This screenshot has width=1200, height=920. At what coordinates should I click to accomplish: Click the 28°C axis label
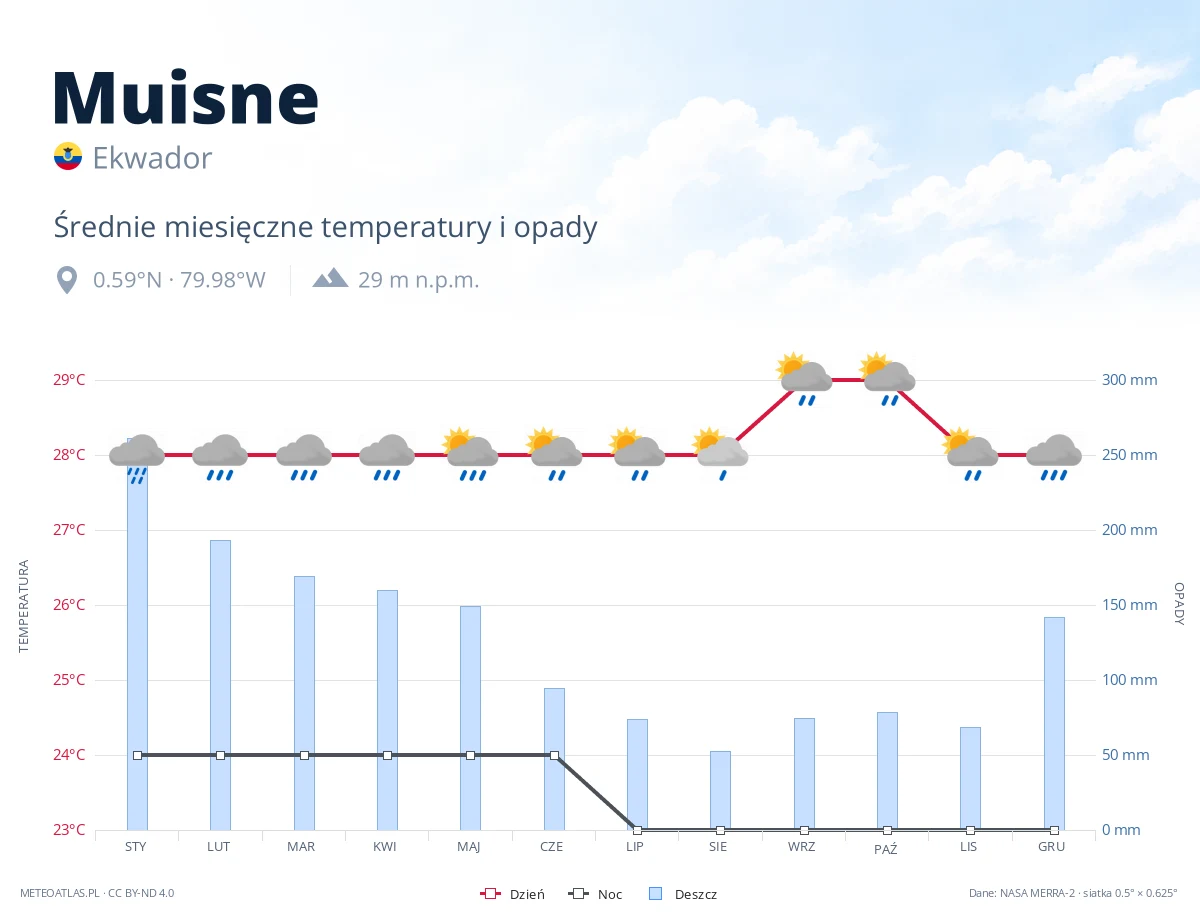pyautogui.click(x=69, y=455)
